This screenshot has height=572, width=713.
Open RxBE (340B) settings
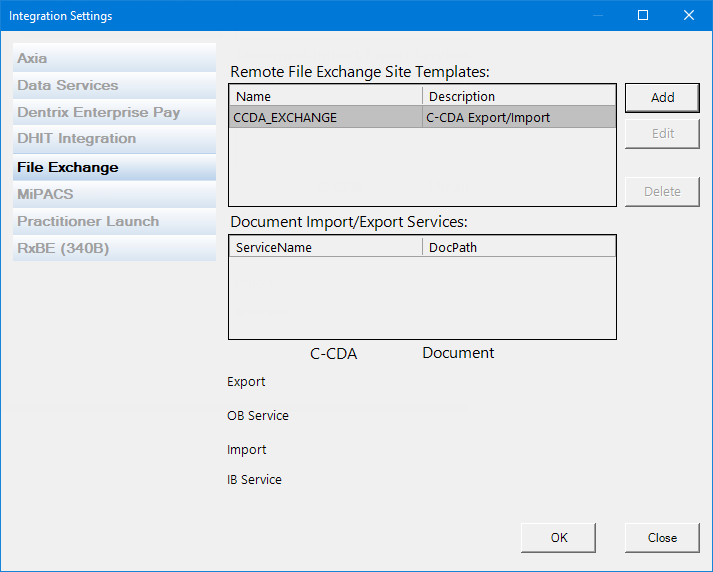pos(114,248)
